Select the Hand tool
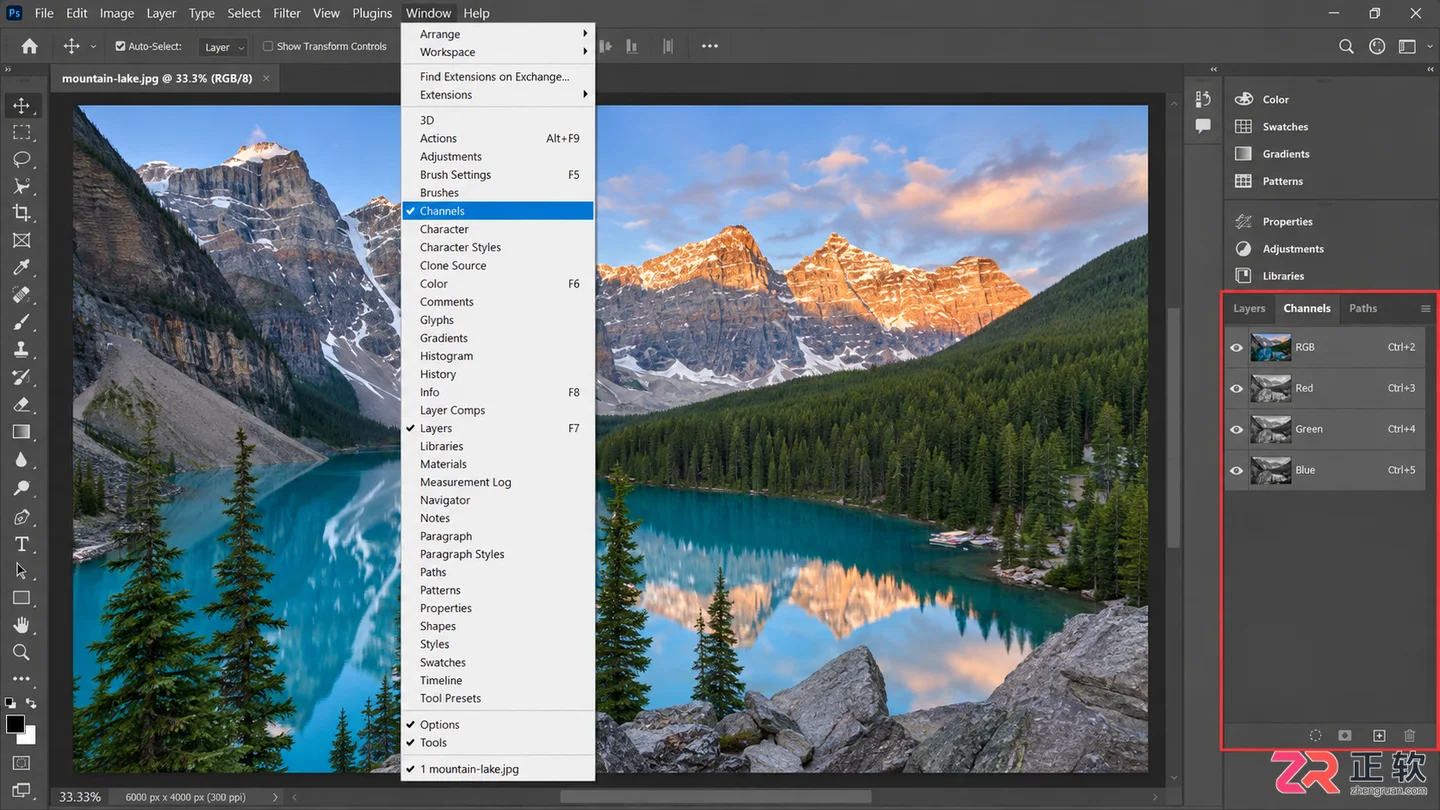This screenshot has height=810, width=1440. (x=21, y=625)
